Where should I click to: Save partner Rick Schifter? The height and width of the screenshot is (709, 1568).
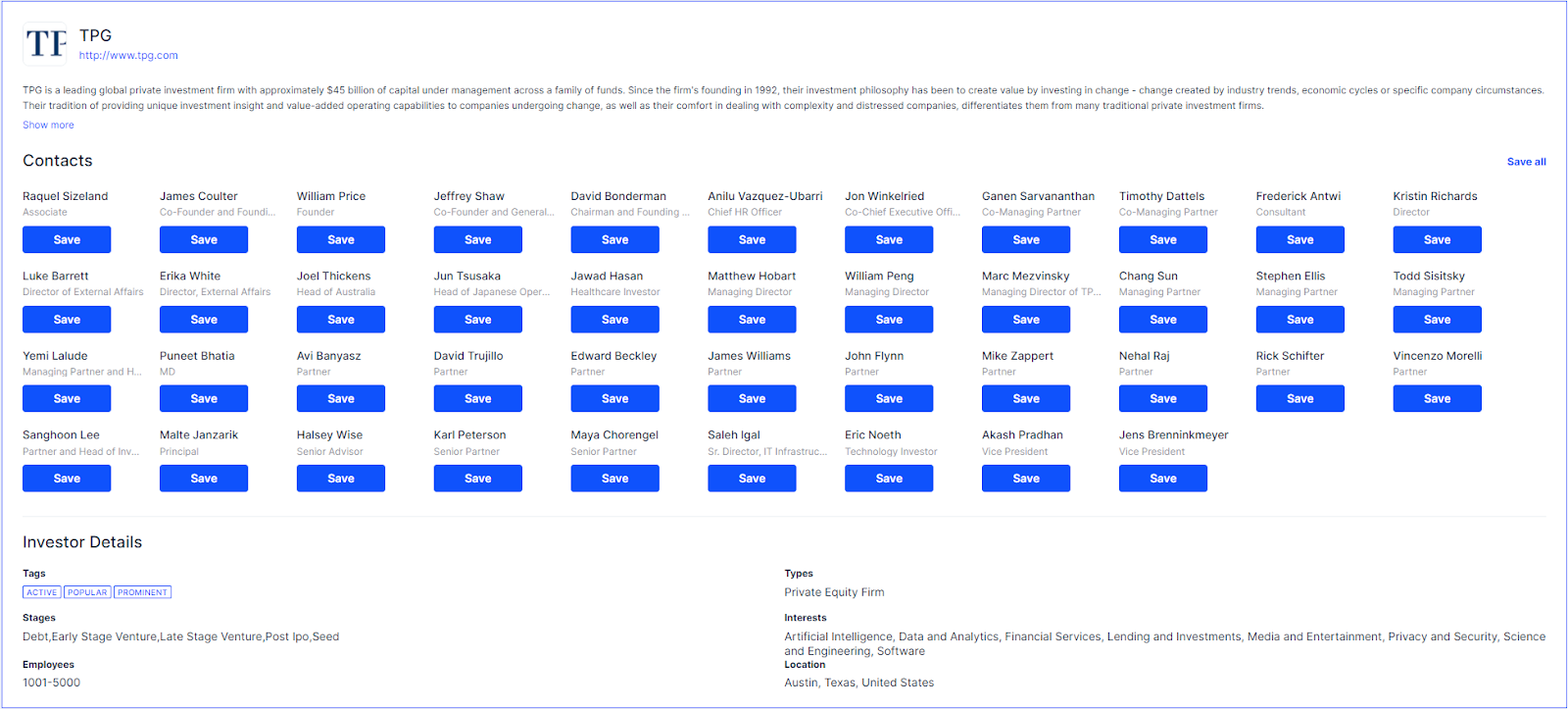pyautogui.click(x=1300, y=399)
